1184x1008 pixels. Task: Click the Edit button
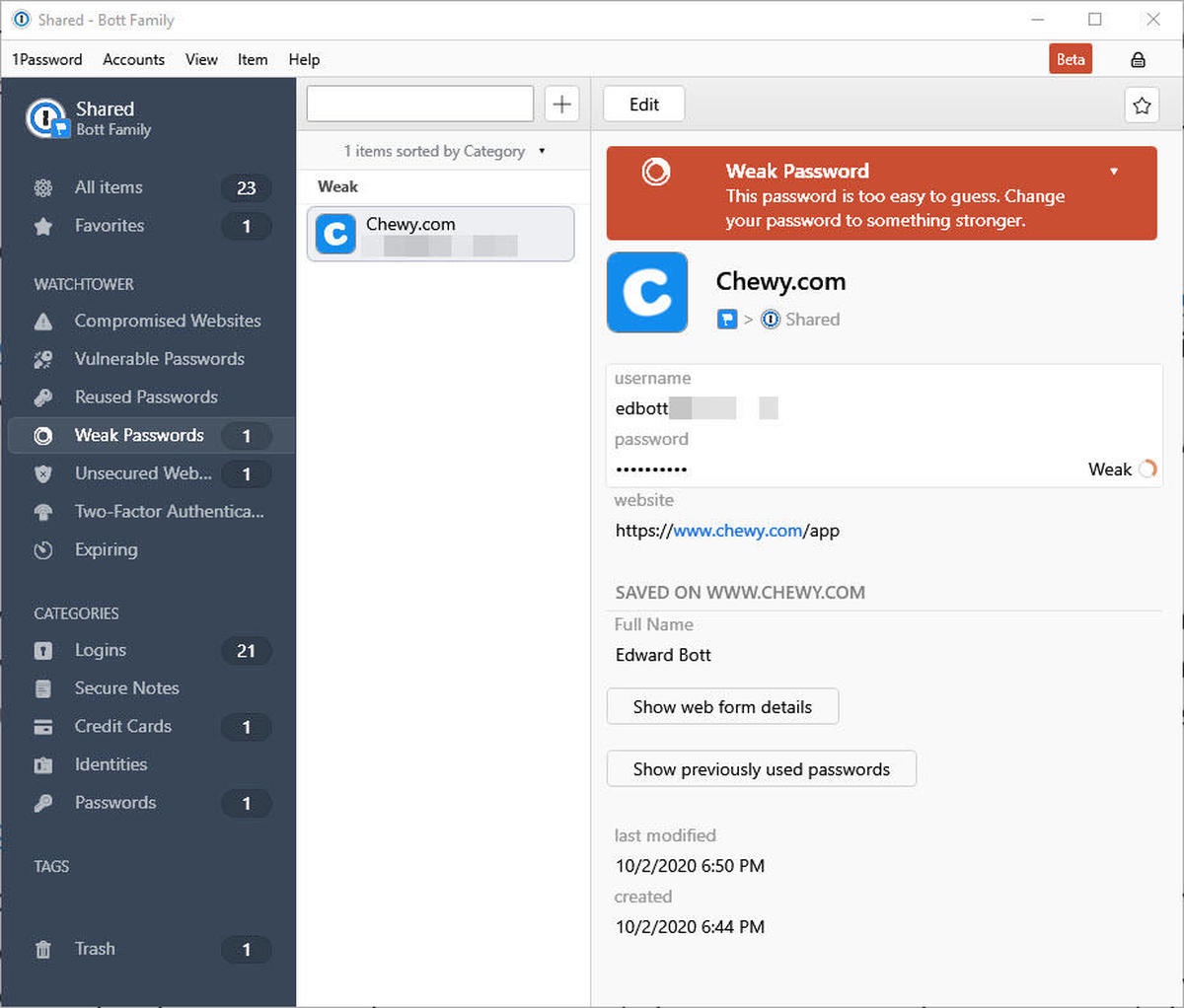pos(643,105)
